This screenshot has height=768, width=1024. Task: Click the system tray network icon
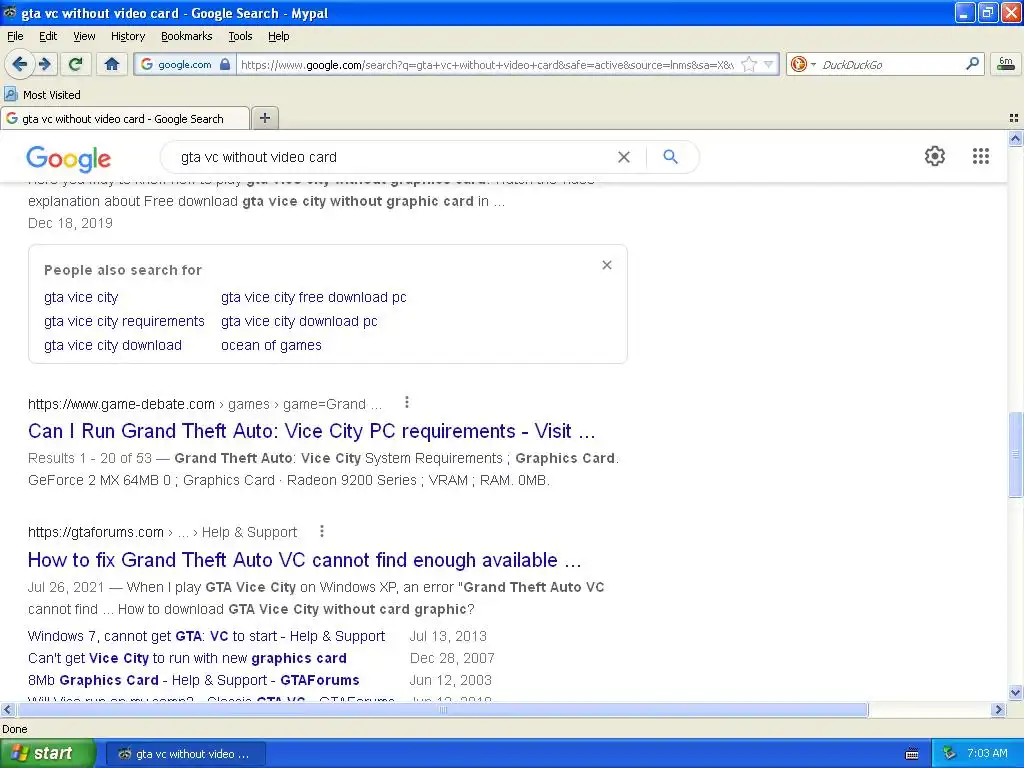click(x=949, y=754)
